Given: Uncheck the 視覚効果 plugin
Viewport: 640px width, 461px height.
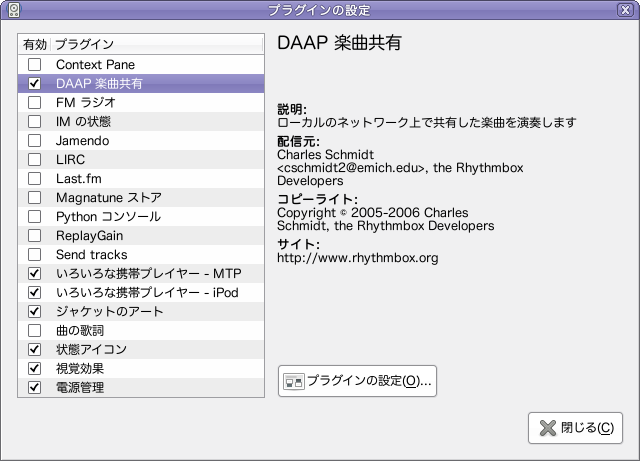Looking at the screenshot, I should [34, 368].
